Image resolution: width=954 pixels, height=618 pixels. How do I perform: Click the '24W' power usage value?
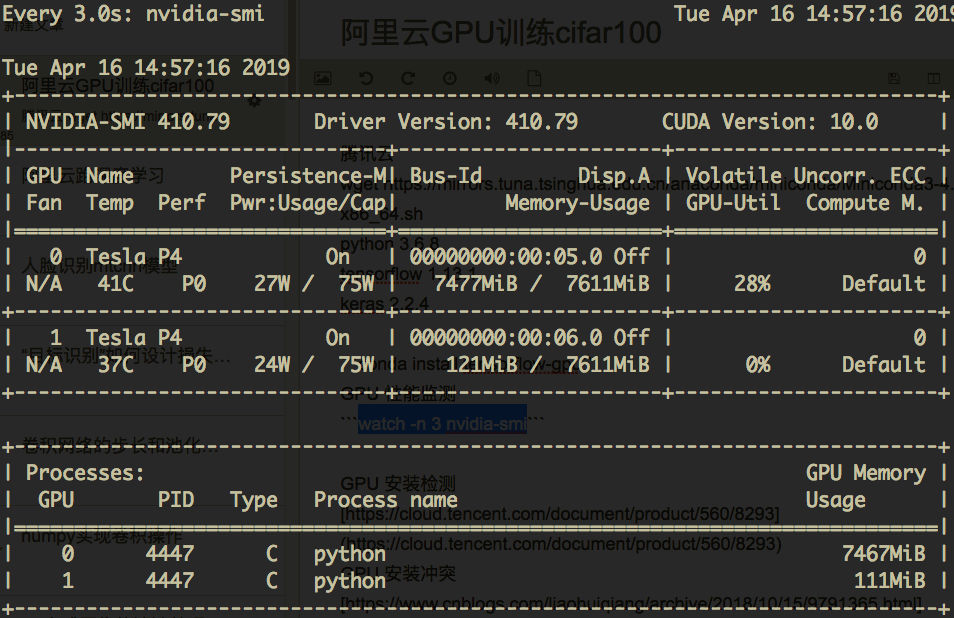272,364
